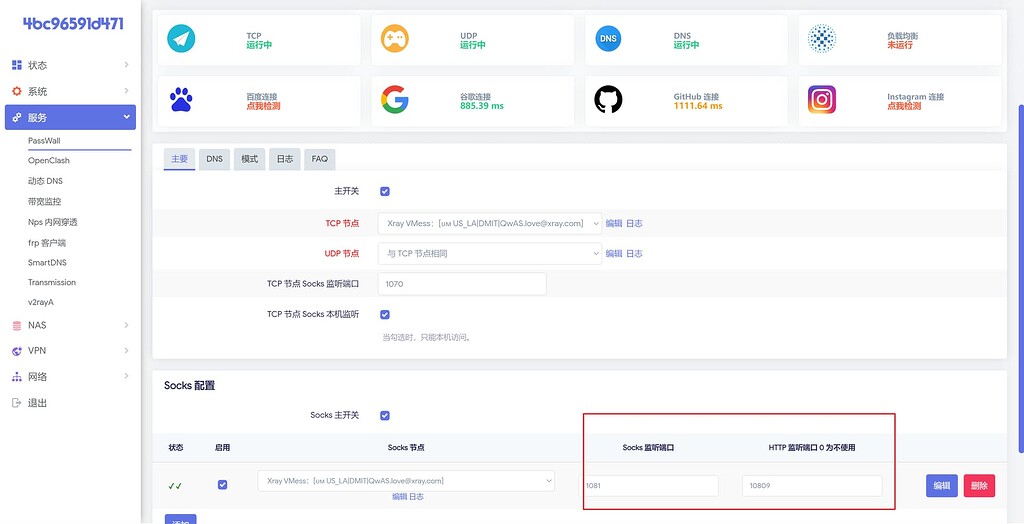
Task: Click 日志 link beside TCP 节点
Action: click(634, 223)
